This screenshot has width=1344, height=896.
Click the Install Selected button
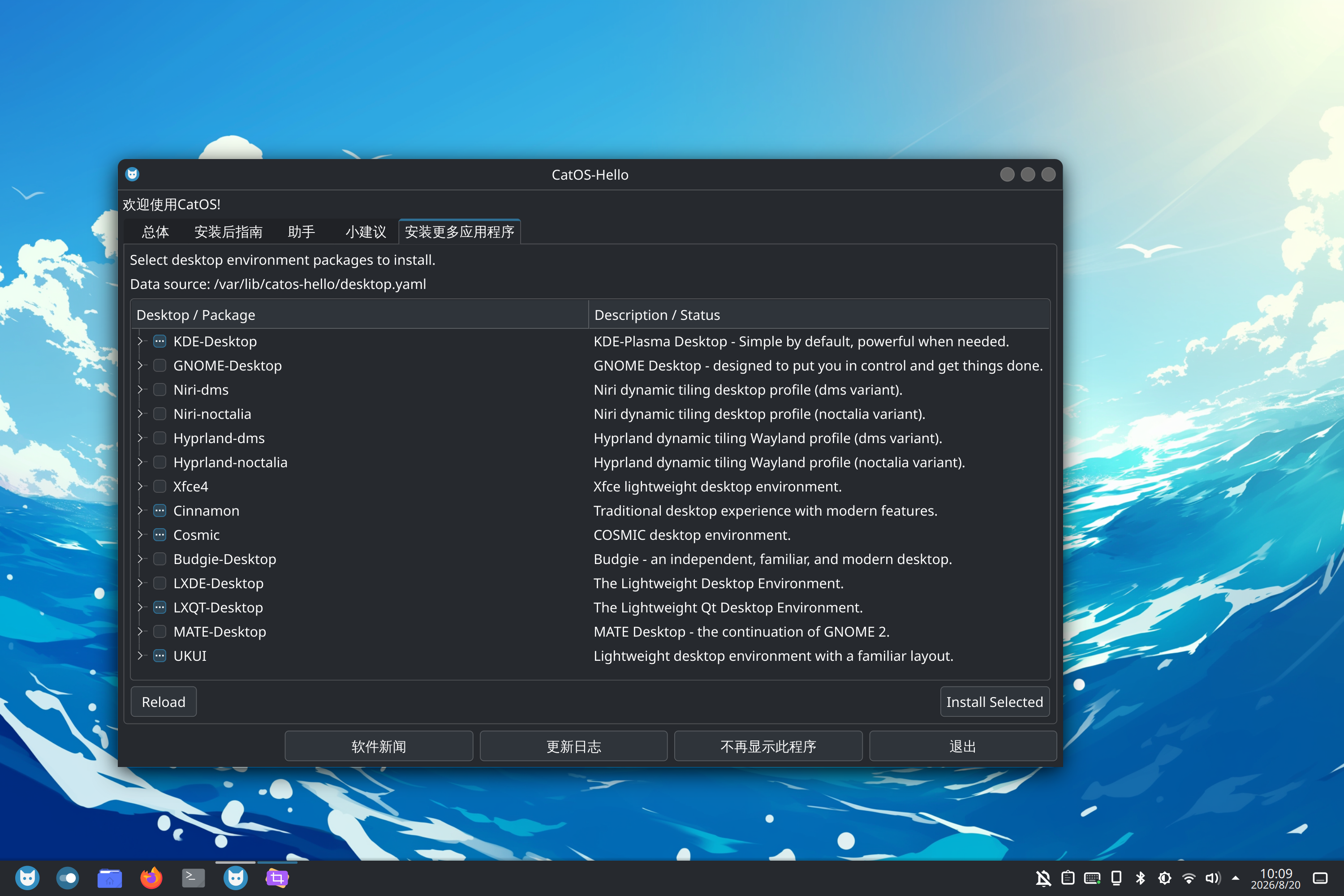click(x=995, y=702)
